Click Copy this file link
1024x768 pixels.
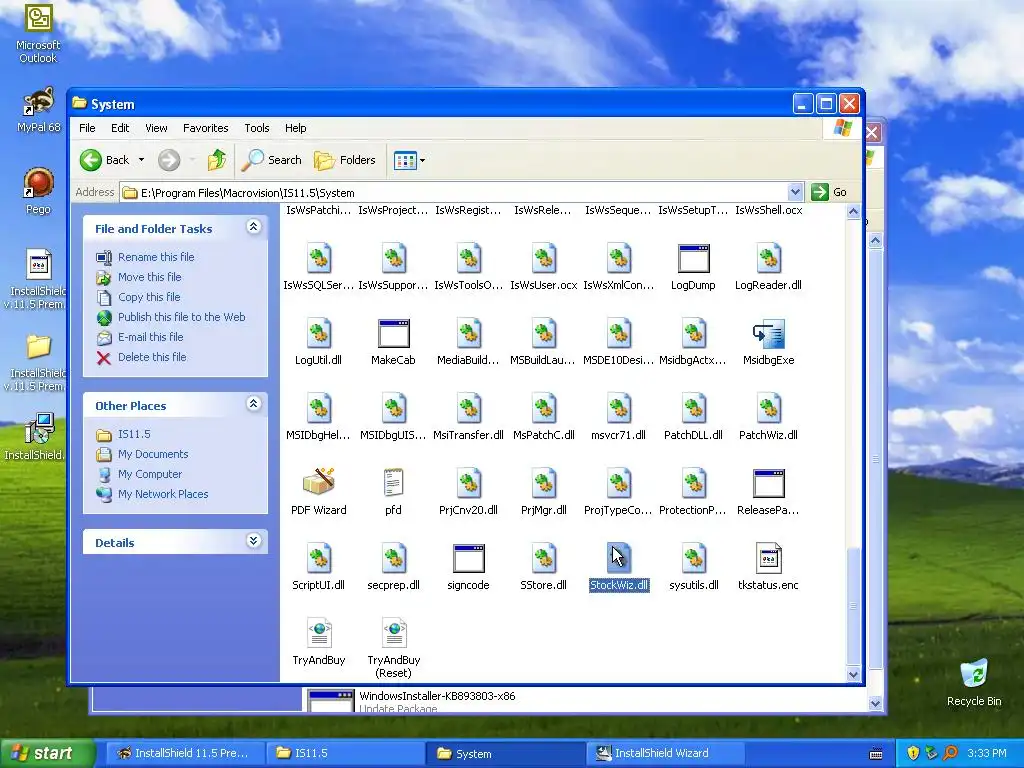(x=149, y=297)
